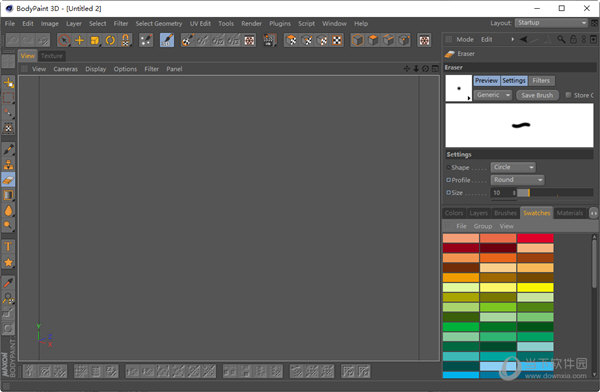Select the Scale tool in top toolbar
The height and width of the screenshot is (392, 600).
(95, 40)
